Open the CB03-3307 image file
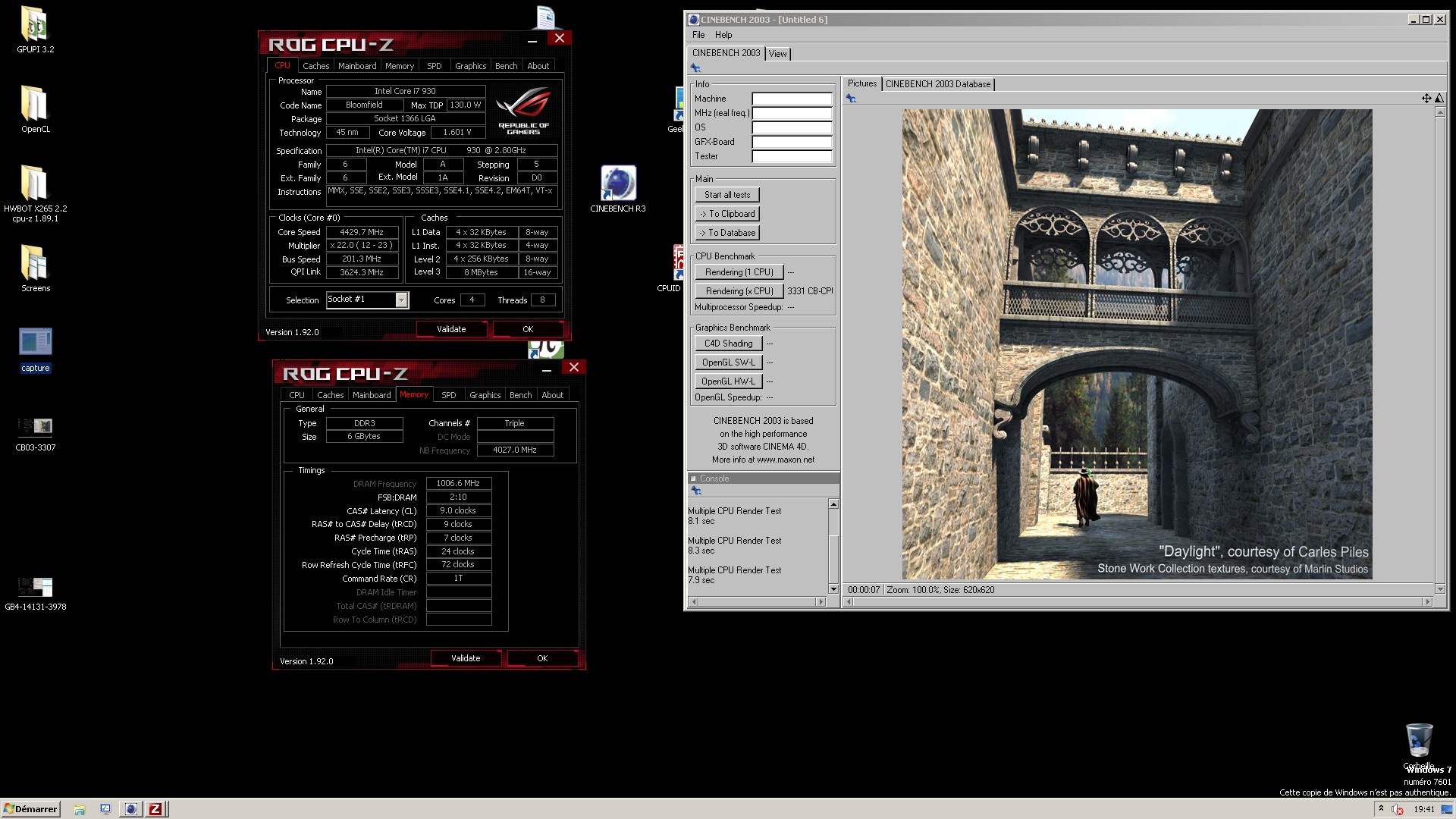This screenshot has height=819, width=1456. coord(35,435)
